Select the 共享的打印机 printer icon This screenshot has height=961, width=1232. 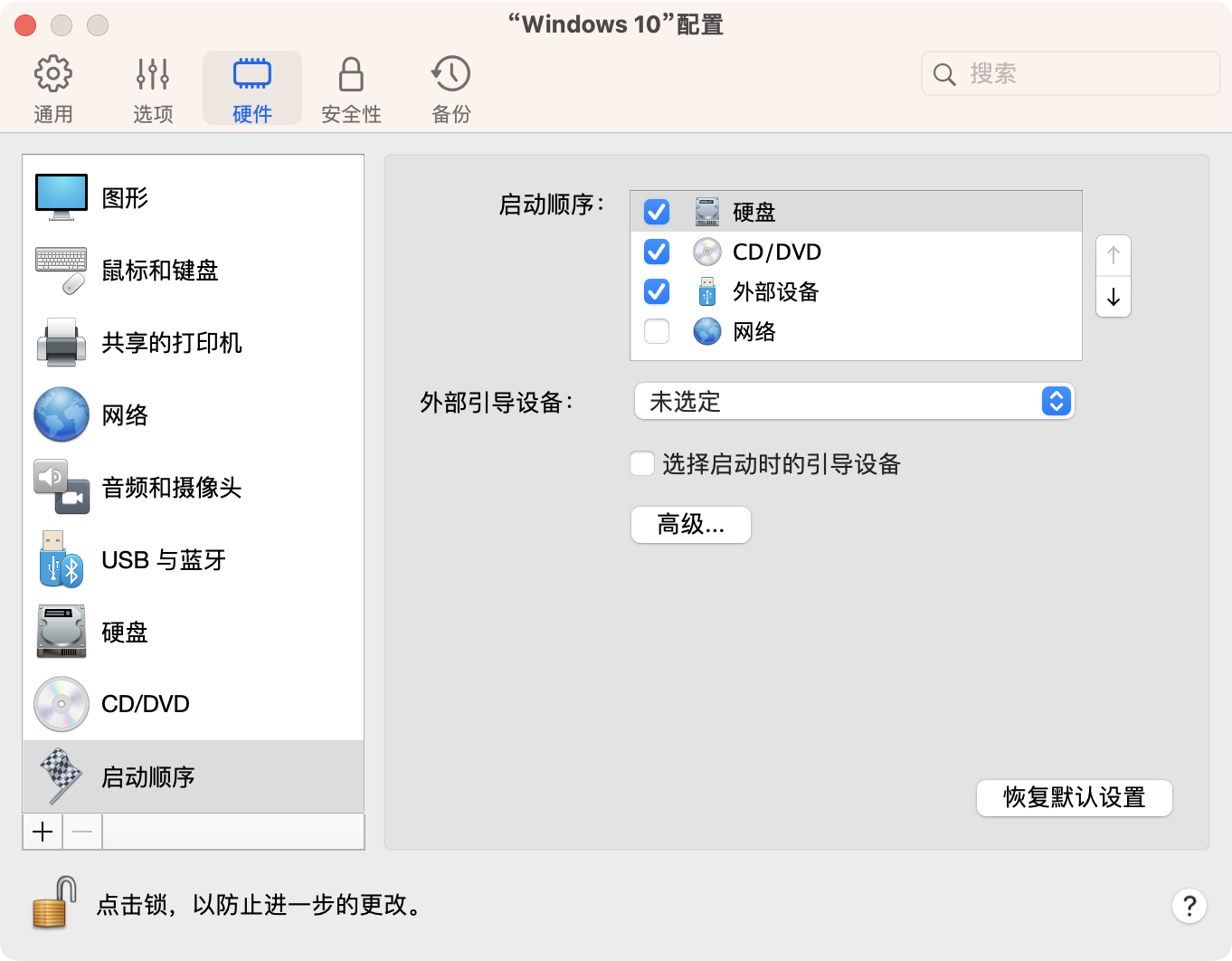62,342
